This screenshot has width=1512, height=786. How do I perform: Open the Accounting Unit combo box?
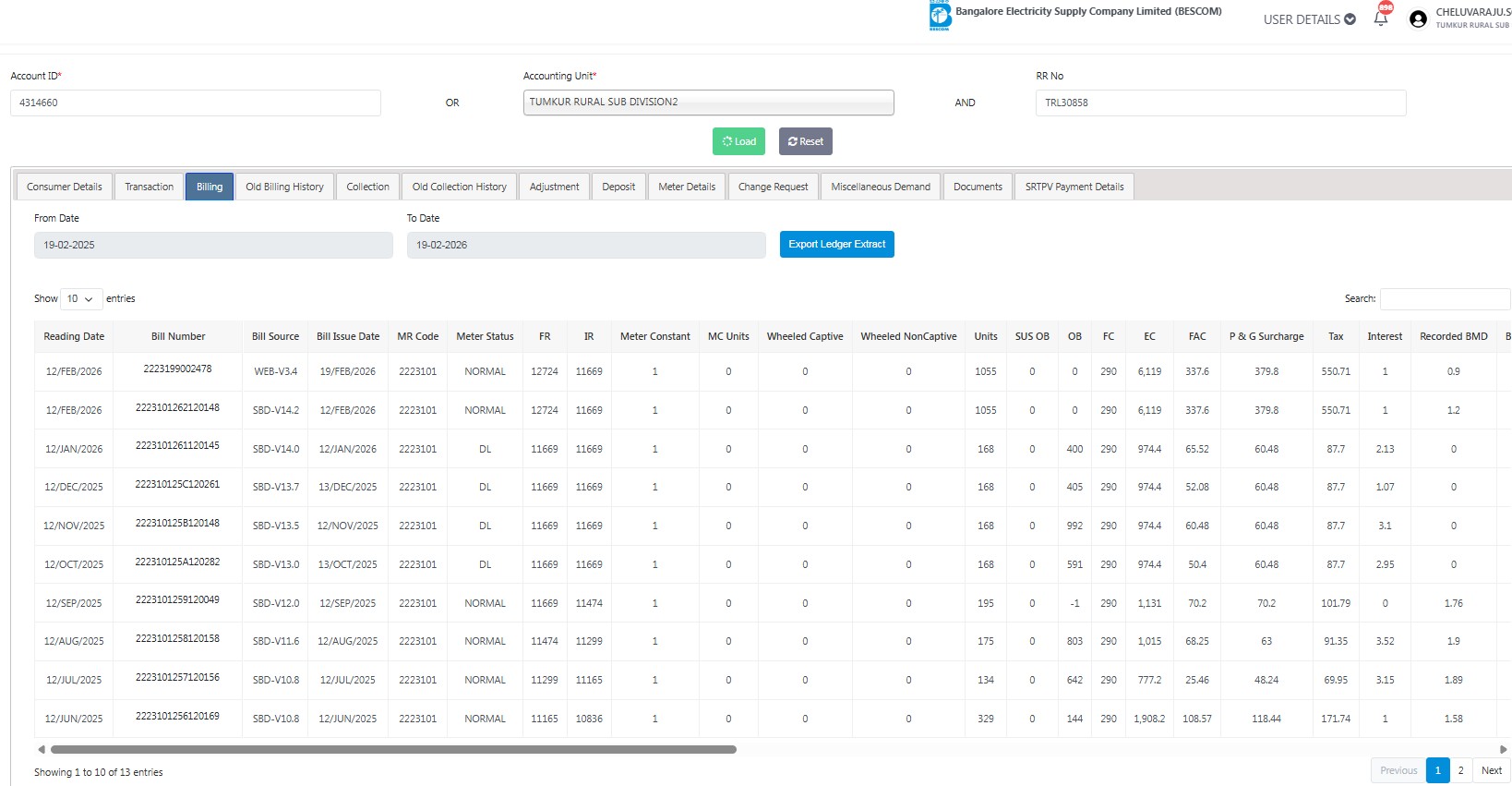click(708, 103)
